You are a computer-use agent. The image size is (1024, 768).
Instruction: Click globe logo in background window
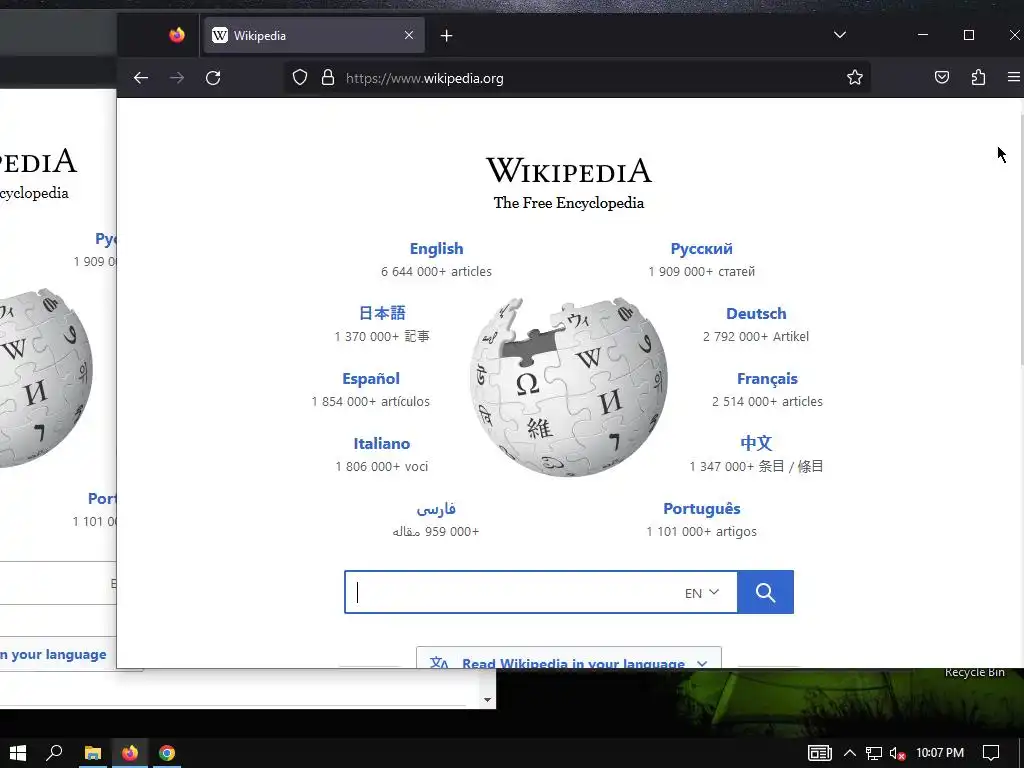point(44,378)
